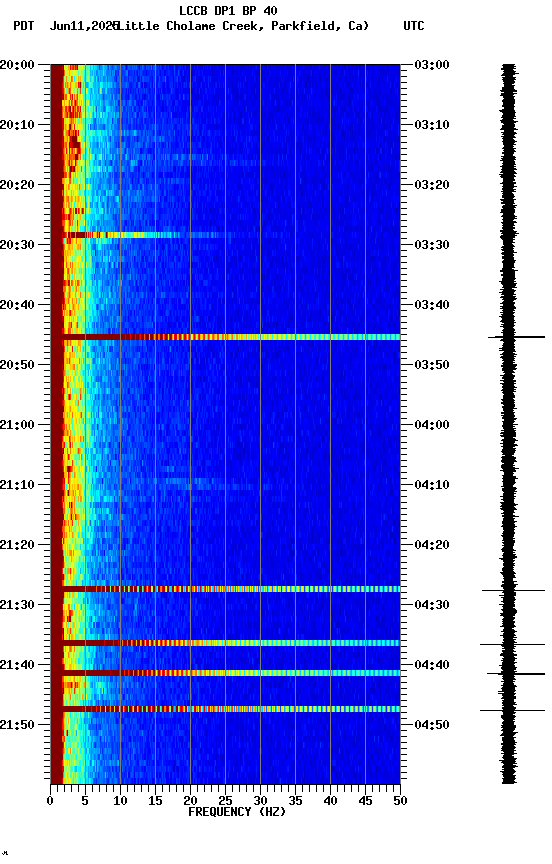552x864 pixels.
Task: Click the 20:30 PDT time label
Action: tap(17, 245)
